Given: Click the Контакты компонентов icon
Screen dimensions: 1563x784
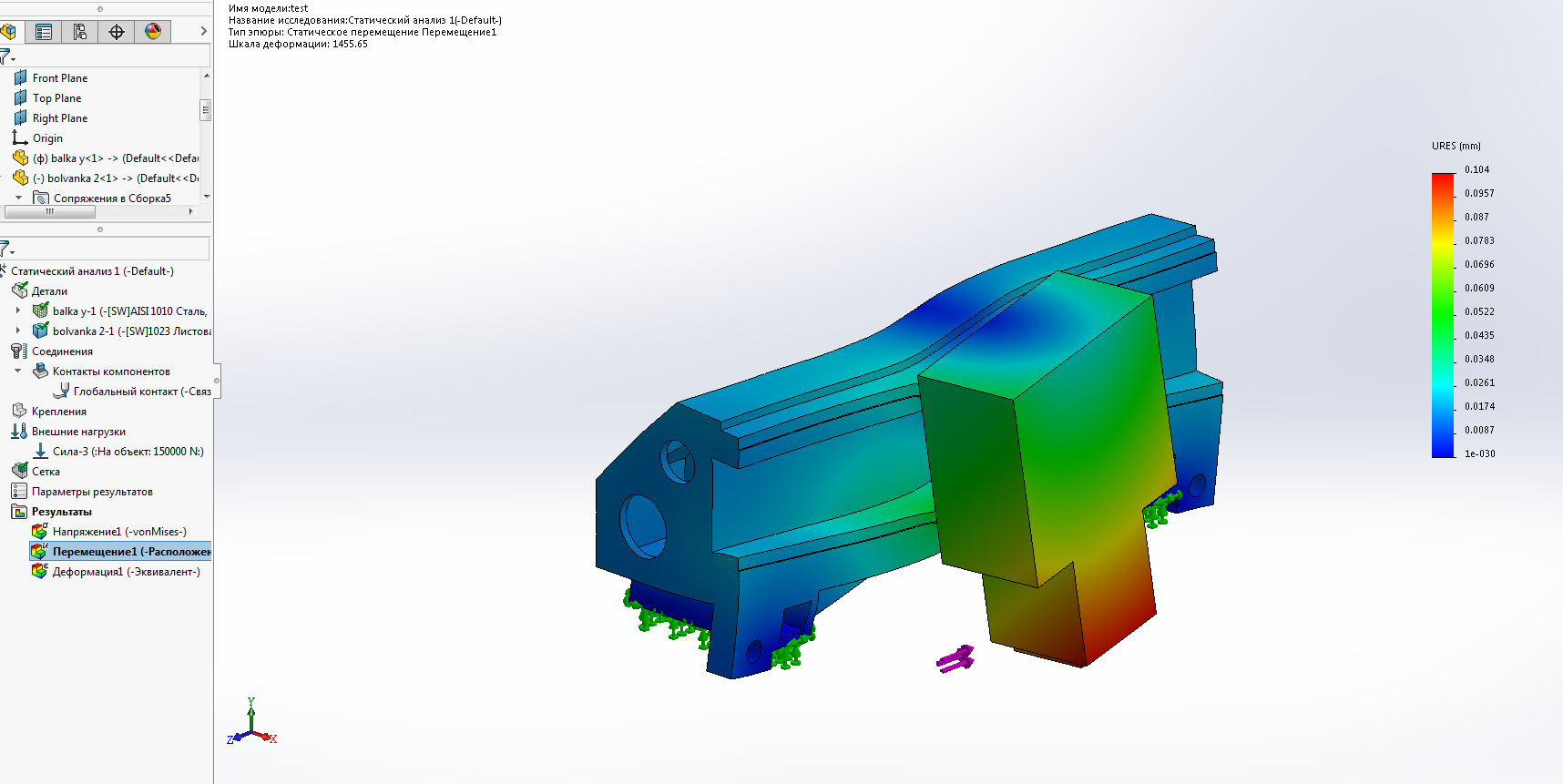Looking at the screenshot, I should [40, 371].
